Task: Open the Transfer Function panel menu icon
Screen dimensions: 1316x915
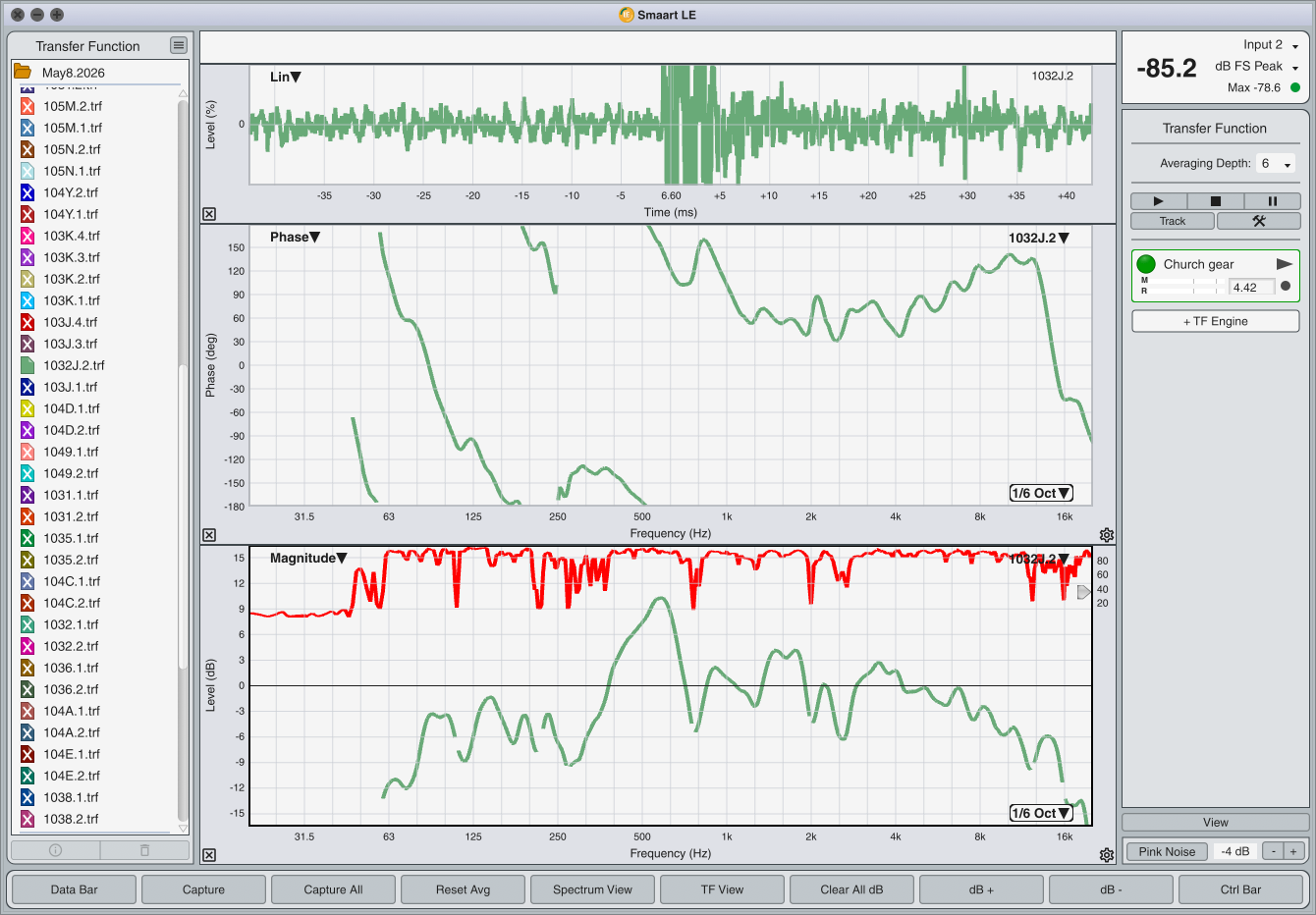Action: pyautogui.click(x=178, y=45)
